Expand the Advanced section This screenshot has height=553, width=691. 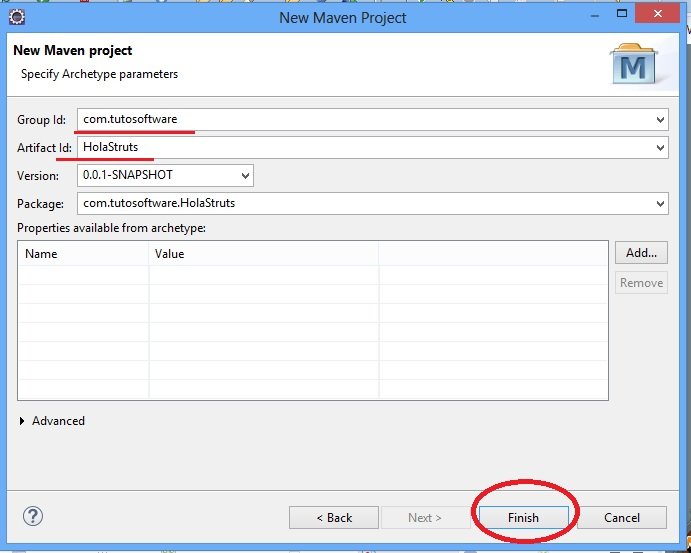point(22,421)
